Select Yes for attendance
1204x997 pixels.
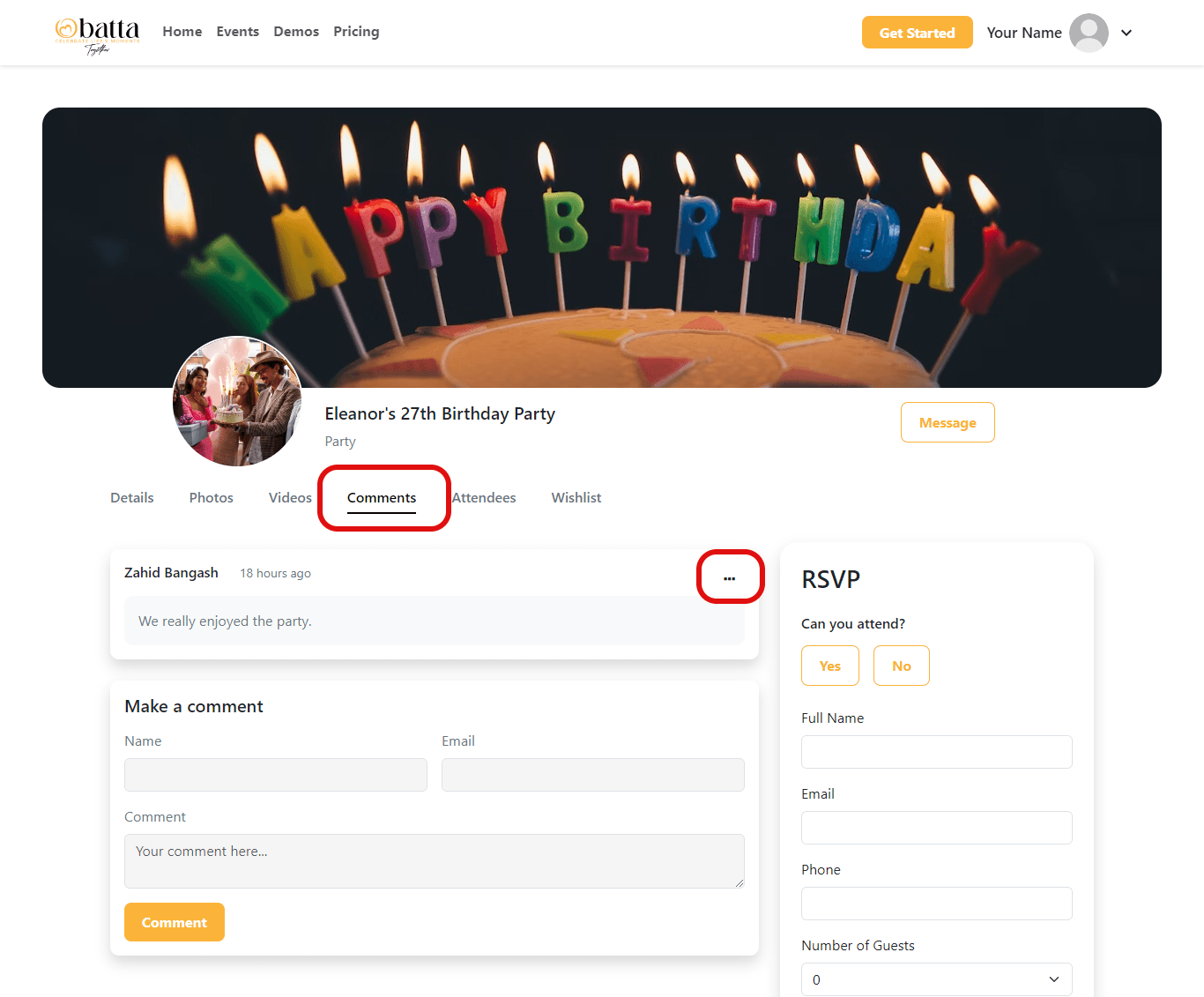[829, 666]
